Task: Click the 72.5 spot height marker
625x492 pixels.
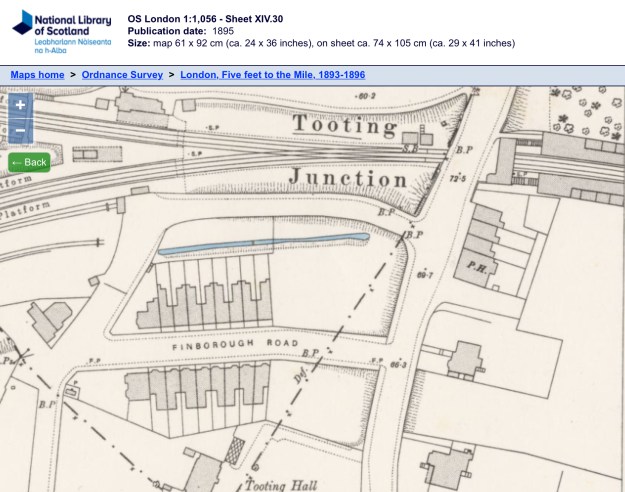Action: point(460,179)
